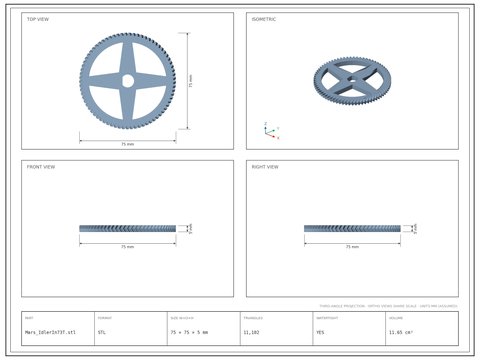
Task: Click the green Y axis arrow
Action: (270, 131)
